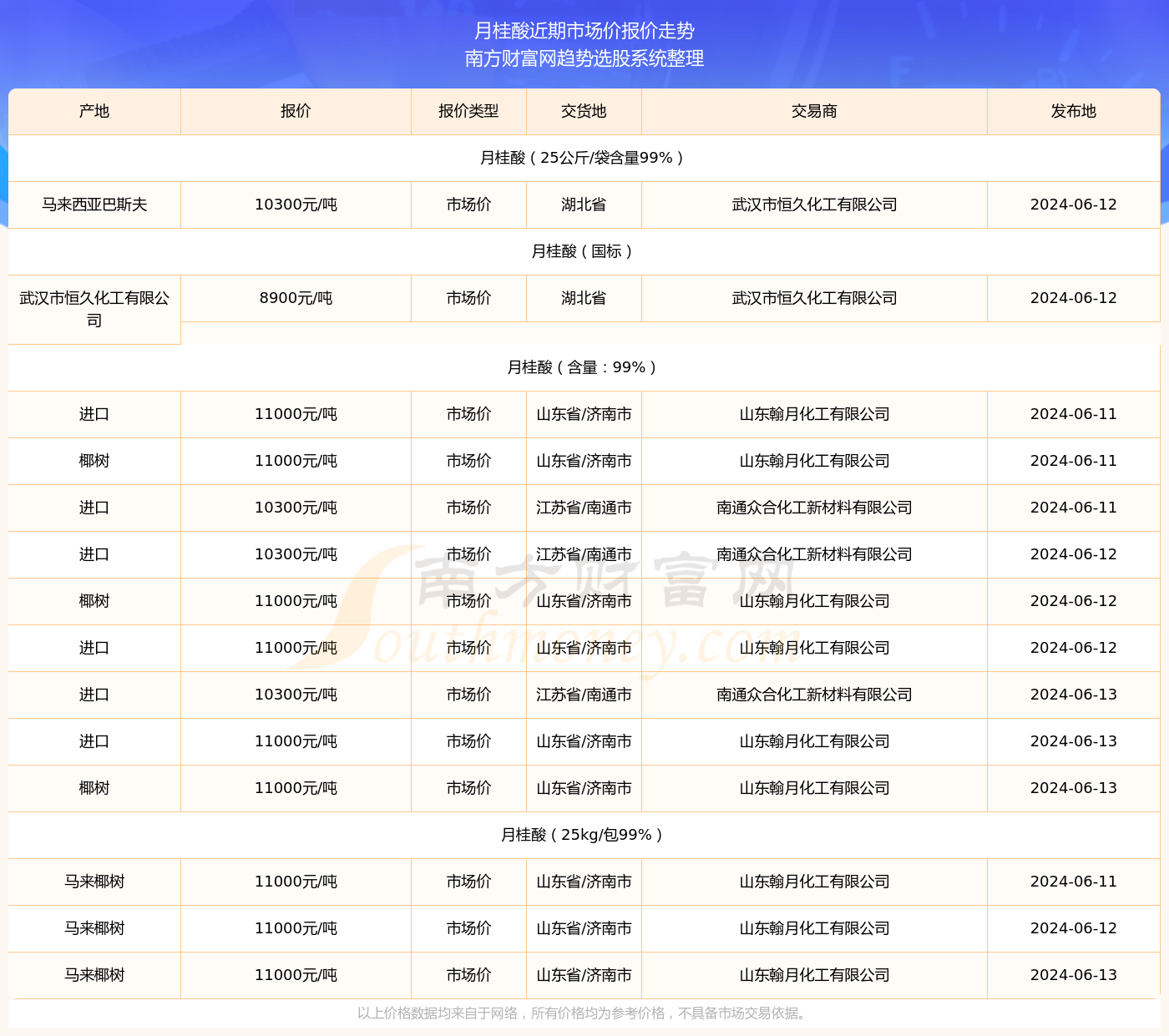Image resolution: width=1169 pixels, height=1036 pixels.
Task: Click 10300元/吨 in the 南通 2024-06-12 row
Action: point(296,554)
